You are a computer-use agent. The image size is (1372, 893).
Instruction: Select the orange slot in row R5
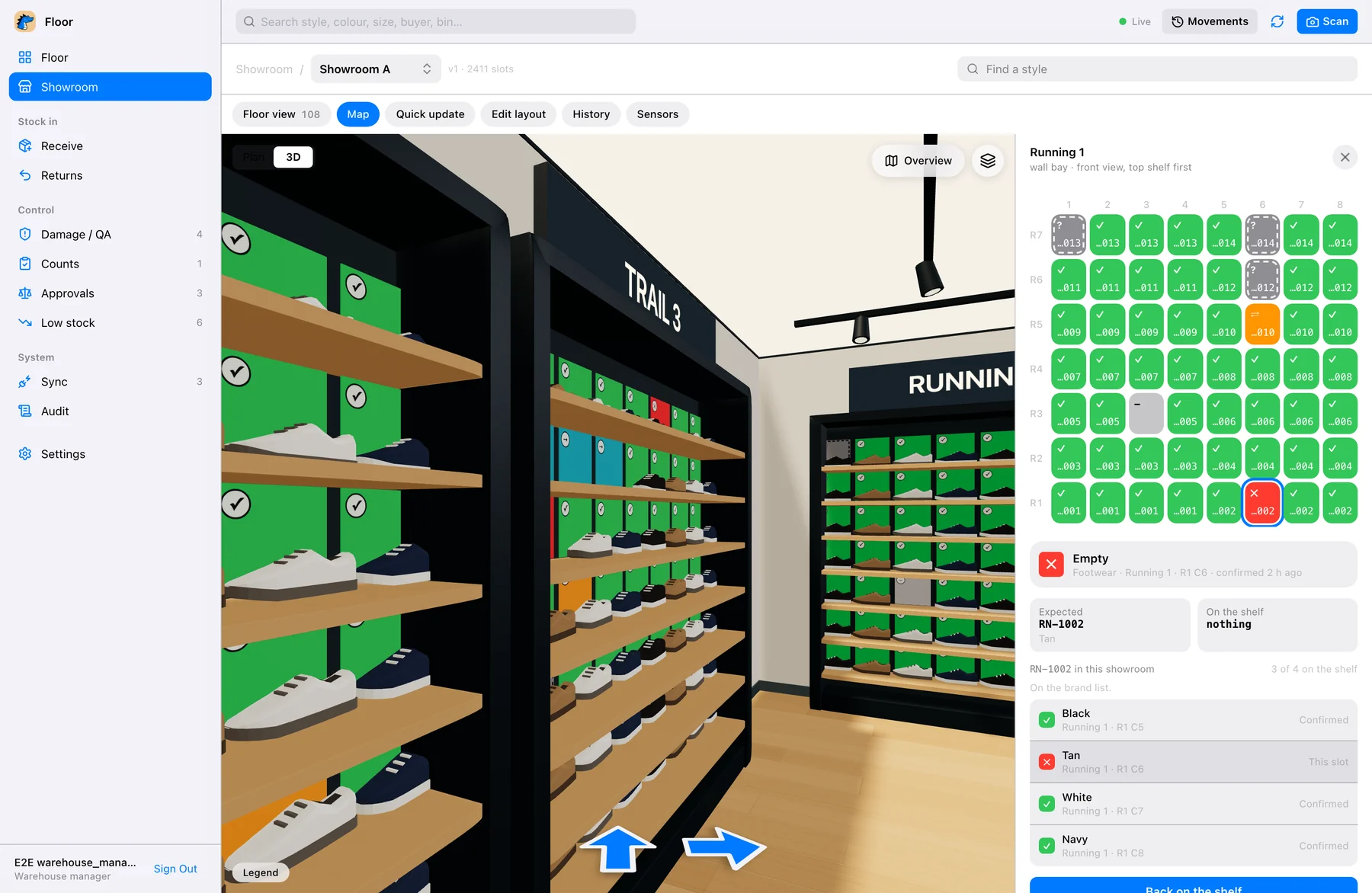click(x=1262, y=324)
